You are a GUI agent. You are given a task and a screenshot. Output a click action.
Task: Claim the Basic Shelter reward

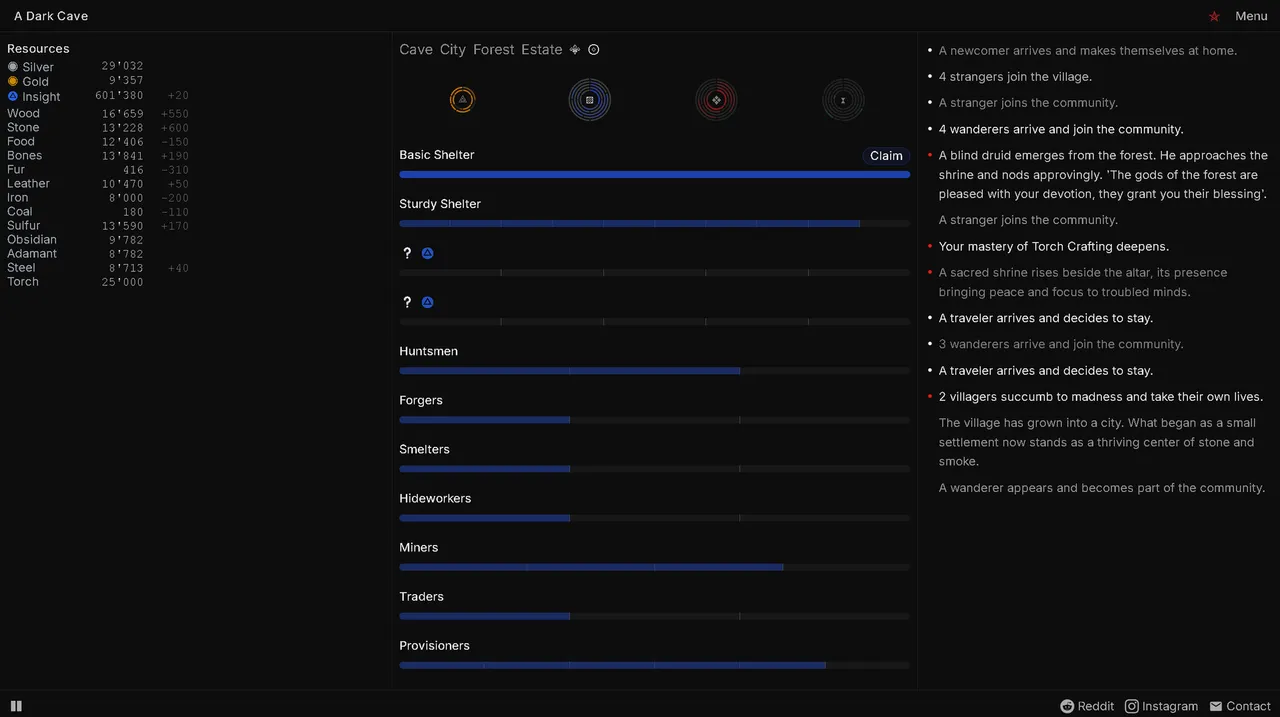tap(886, 156)
